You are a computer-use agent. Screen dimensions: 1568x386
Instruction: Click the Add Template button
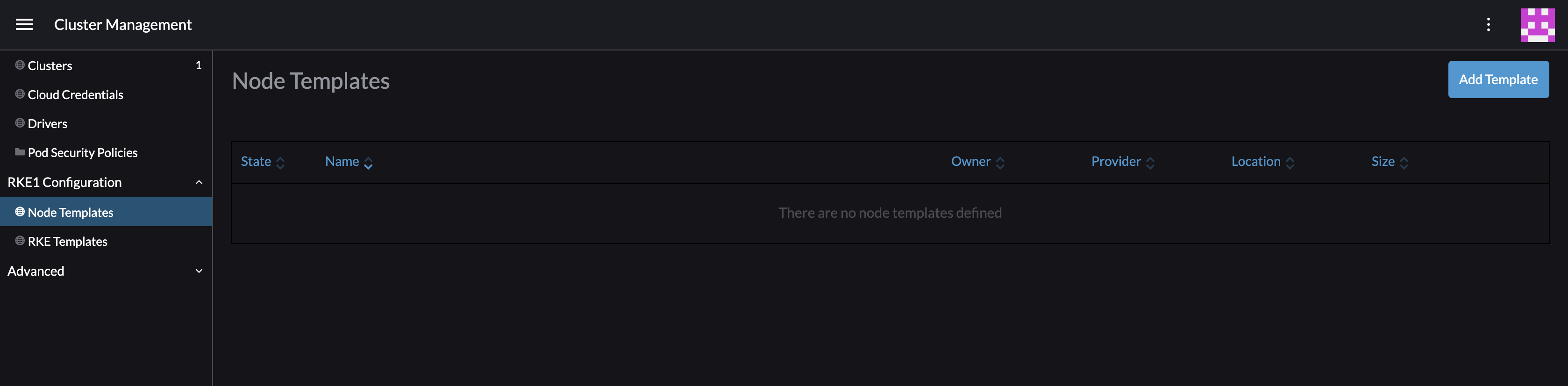(x=1498, y=79)
